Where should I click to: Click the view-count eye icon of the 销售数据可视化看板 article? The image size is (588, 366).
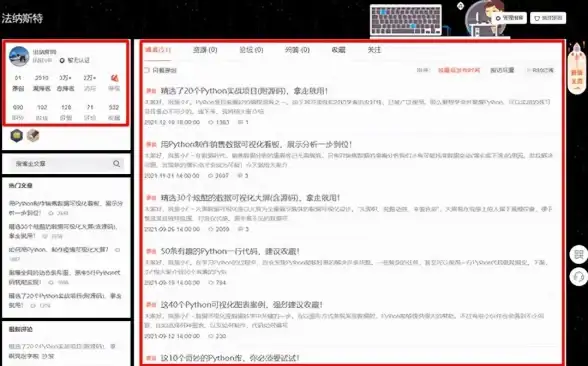tap(211, 176)
